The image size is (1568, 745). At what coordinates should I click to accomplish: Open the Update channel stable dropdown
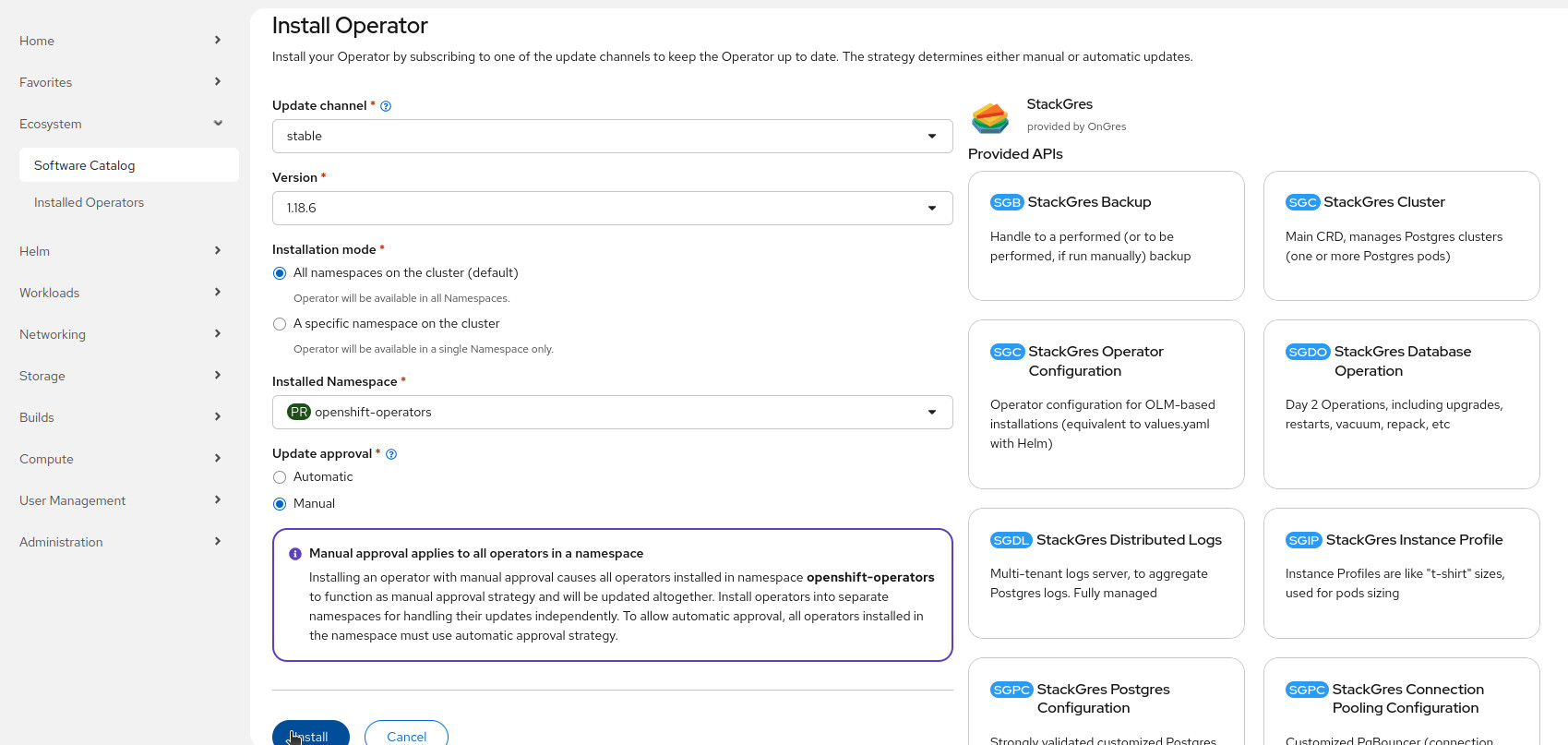[612, 136]
